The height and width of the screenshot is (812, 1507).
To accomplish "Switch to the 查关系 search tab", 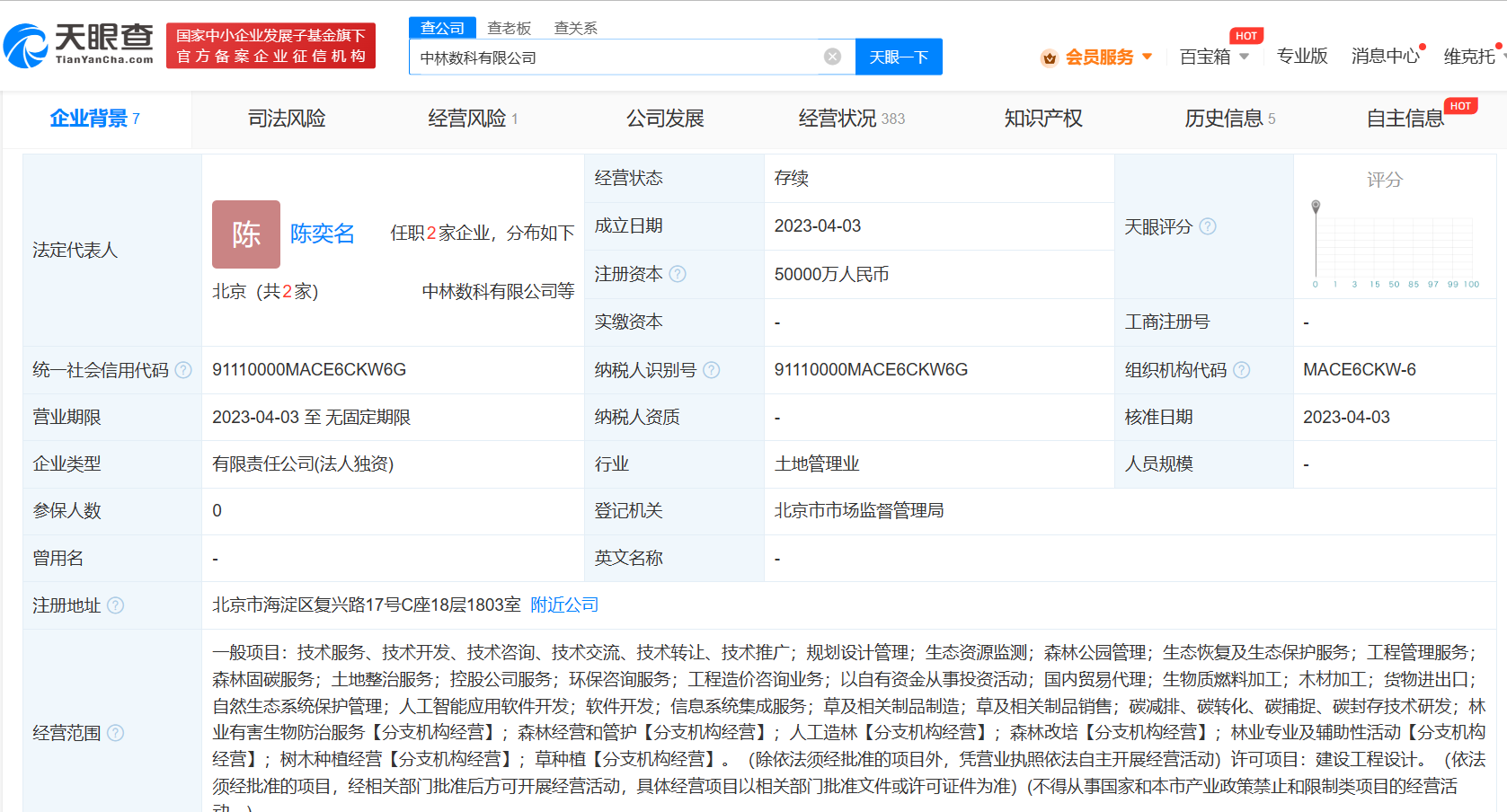I will 576,28.
